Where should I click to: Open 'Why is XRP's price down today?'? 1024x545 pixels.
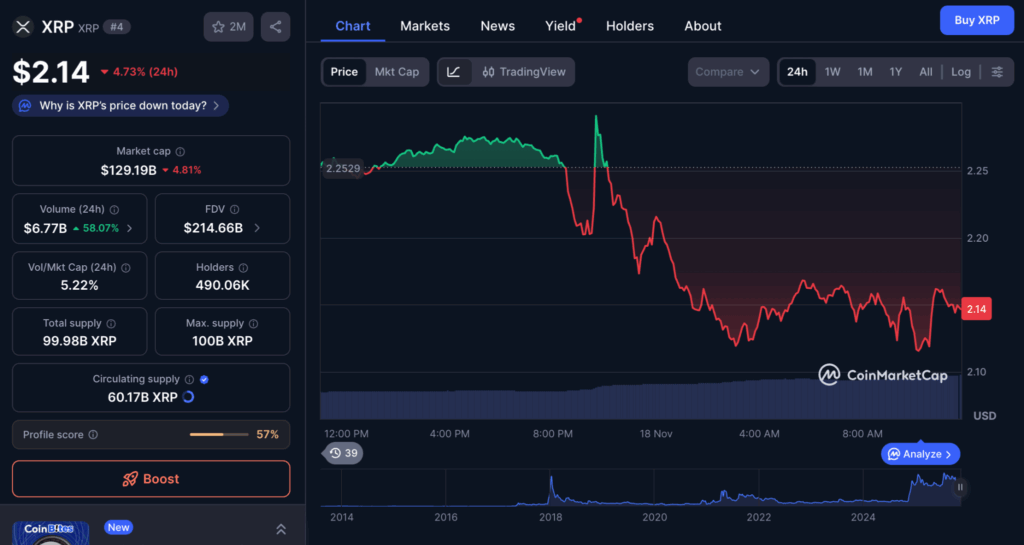[x=121, y=105]
